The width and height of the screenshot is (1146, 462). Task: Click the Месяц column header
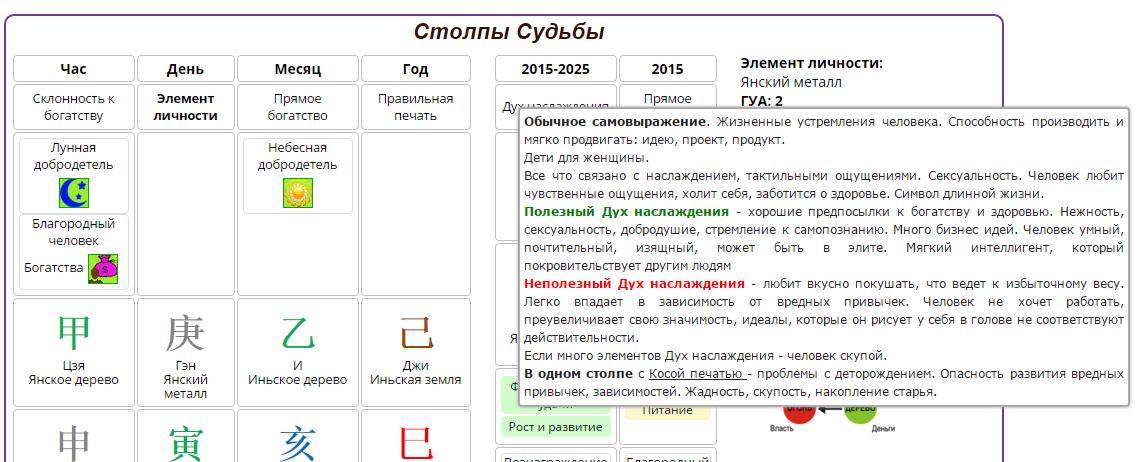coord(297,69)
